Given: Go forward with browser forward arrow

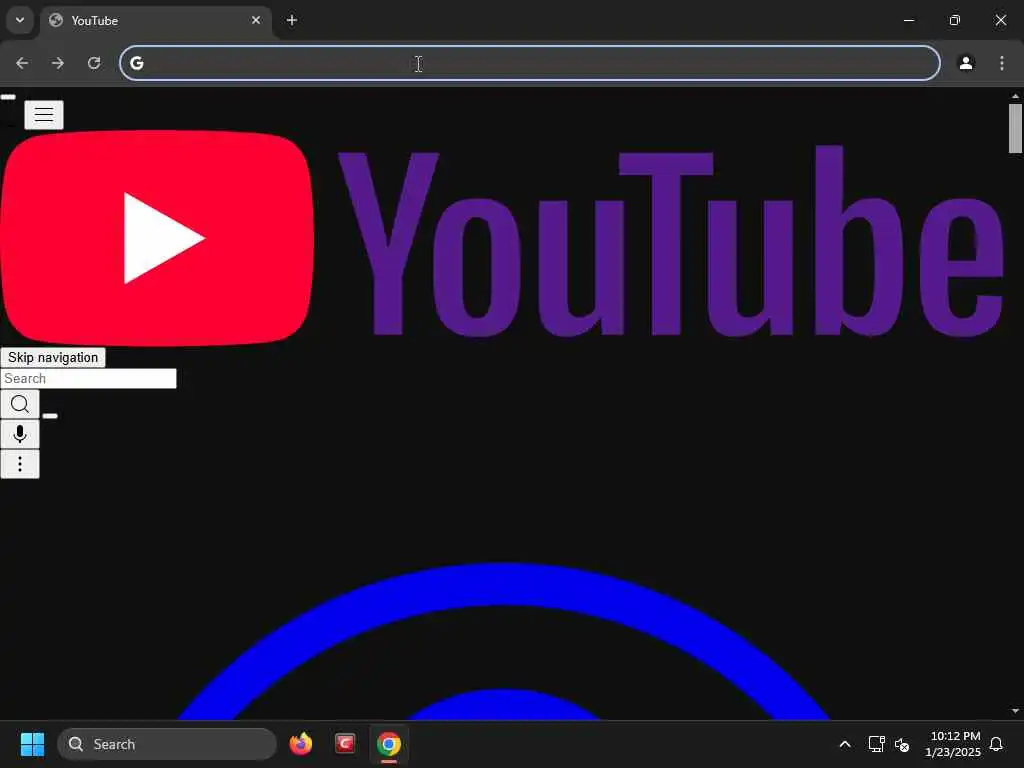Looking at the screenshot, I should tap(58, 63).
